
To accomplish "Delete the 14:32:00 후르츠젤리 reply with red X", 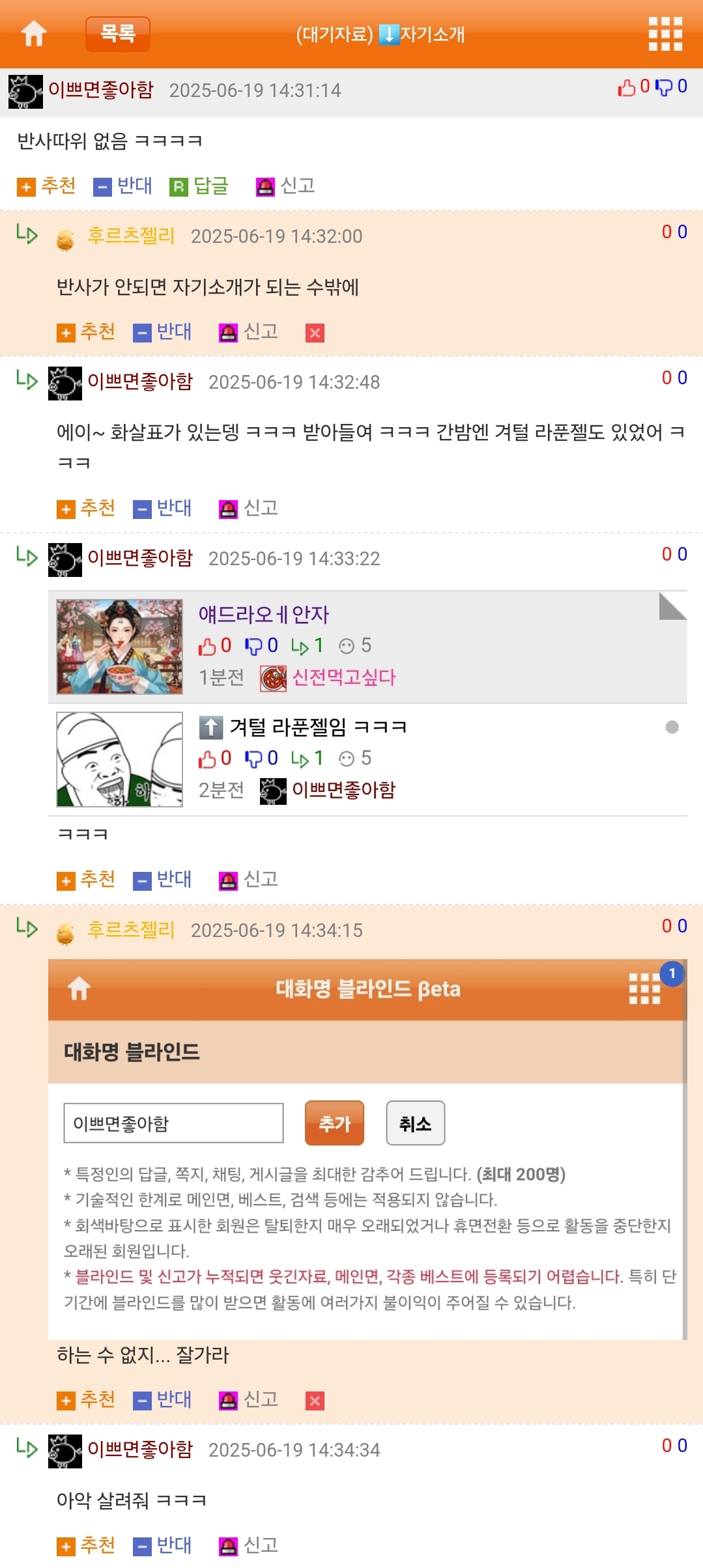I will [315, 333].
